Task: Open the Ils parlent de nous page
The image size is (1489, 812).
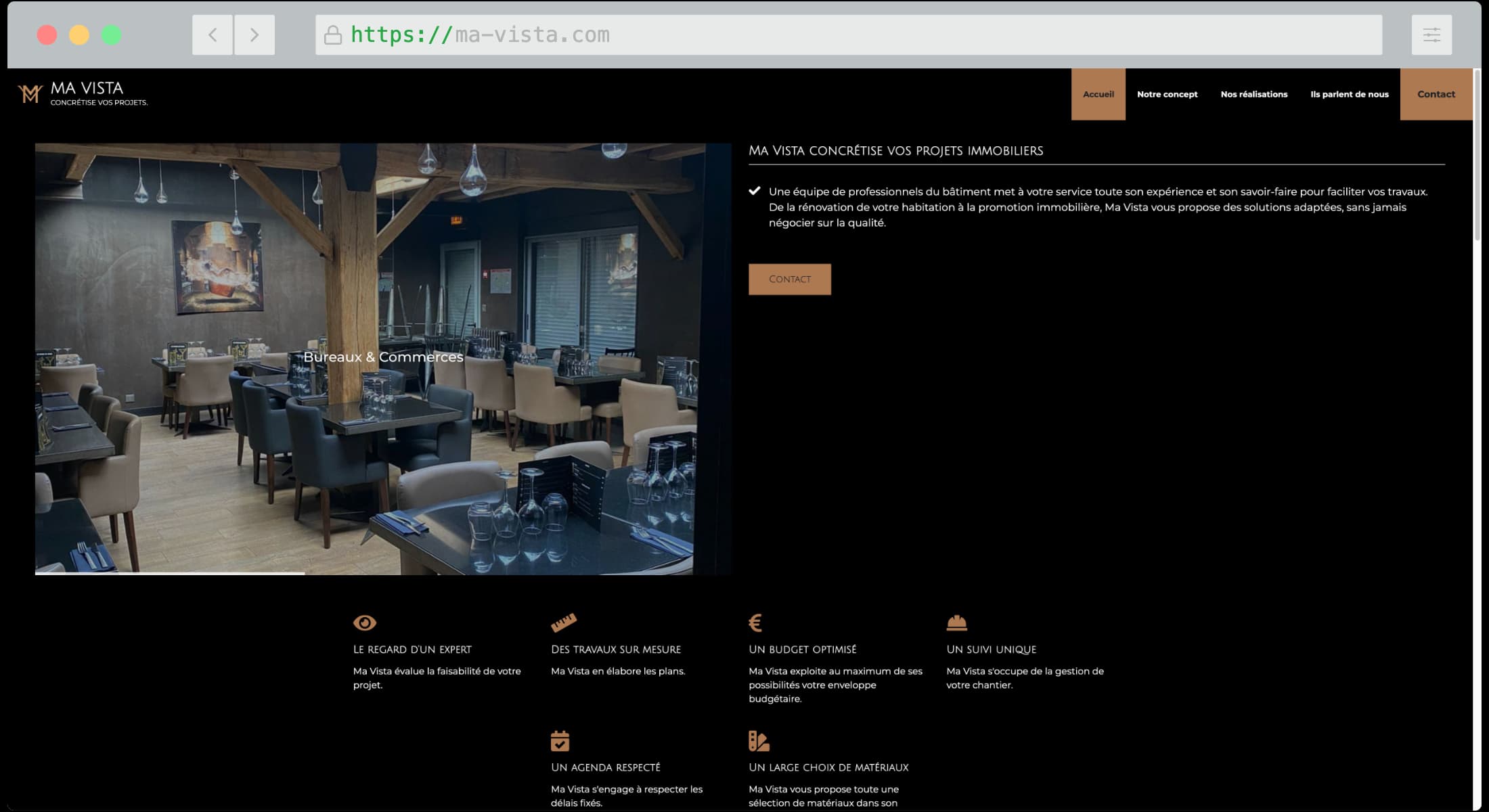Action: click(x=1349, y=94)
